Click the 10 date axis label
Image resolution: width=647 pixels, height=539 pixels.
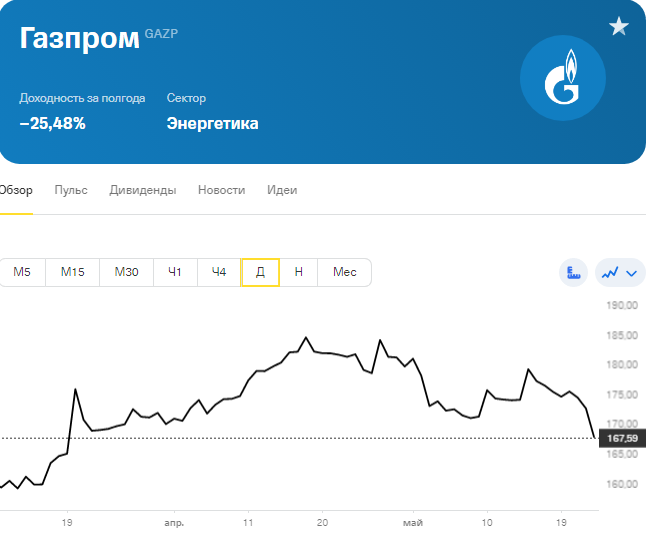(x=487, y=522)
